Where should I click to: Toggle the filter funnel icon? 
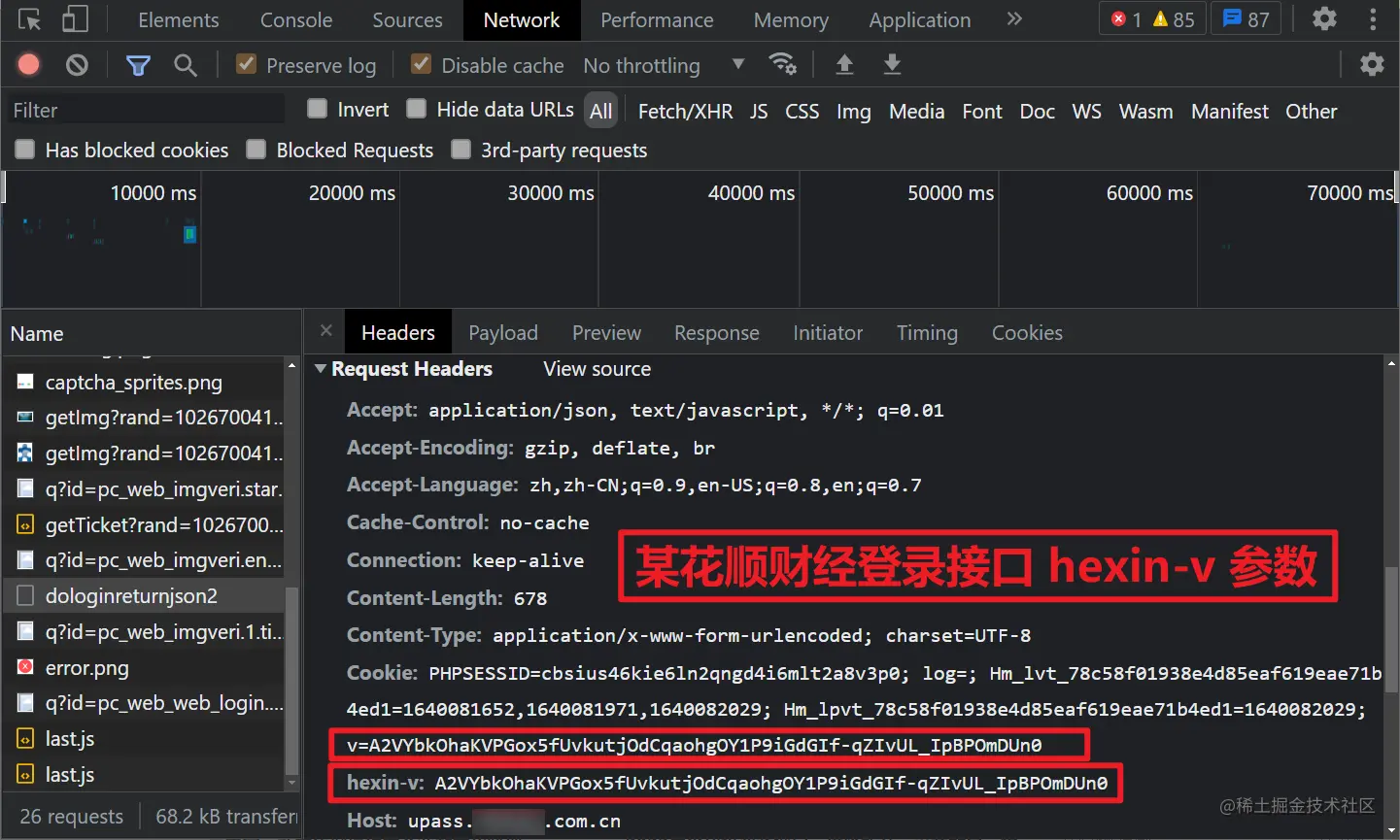(138, 65)
